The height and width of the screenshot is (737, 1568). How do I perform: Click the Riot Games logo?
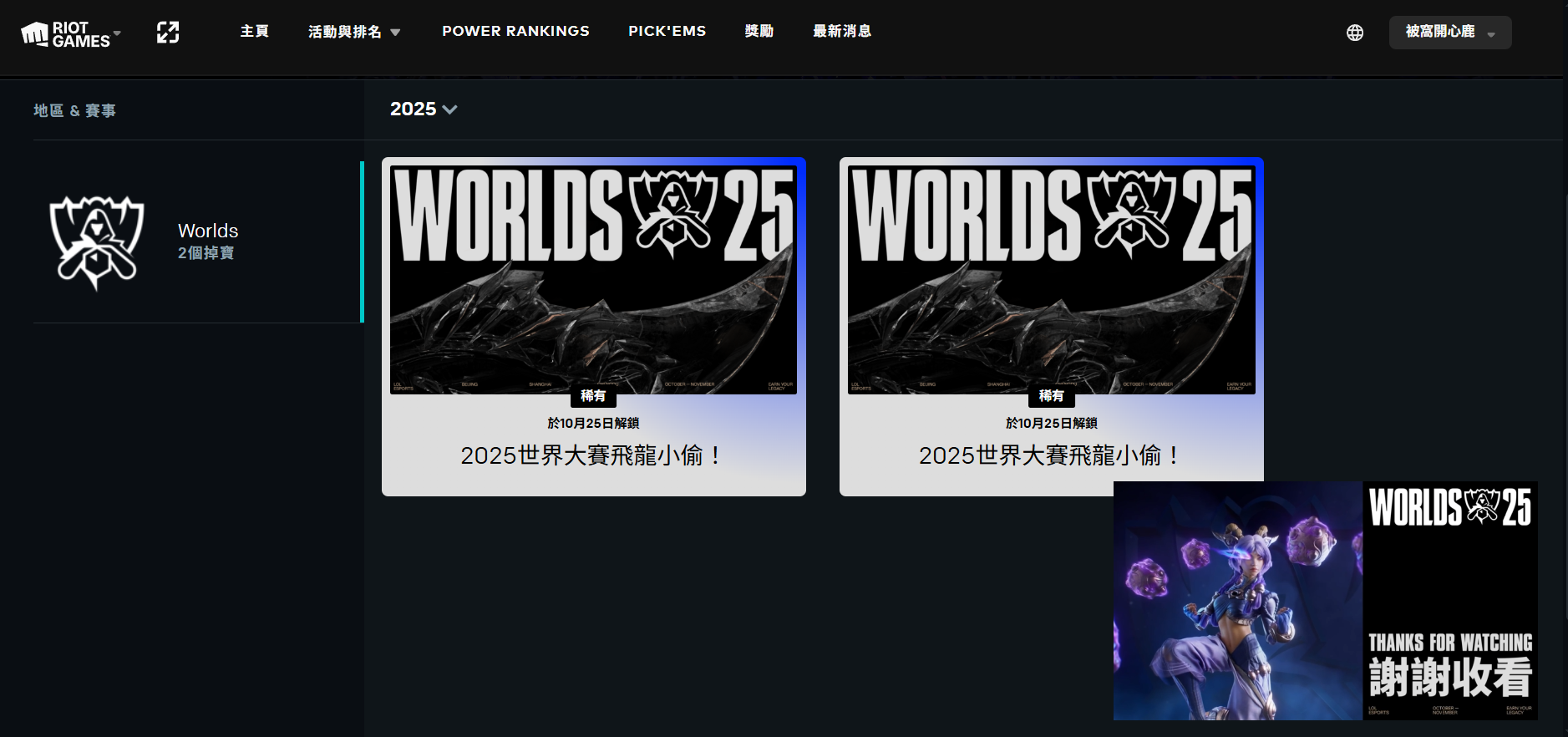[x=65, y=34]
